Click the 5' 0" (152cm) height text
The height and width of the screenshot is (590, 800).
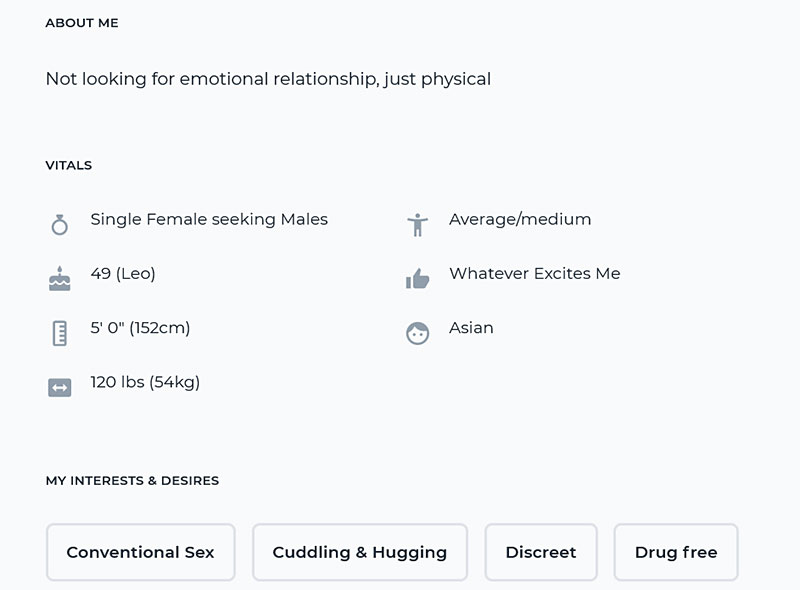tap(140, 327)
